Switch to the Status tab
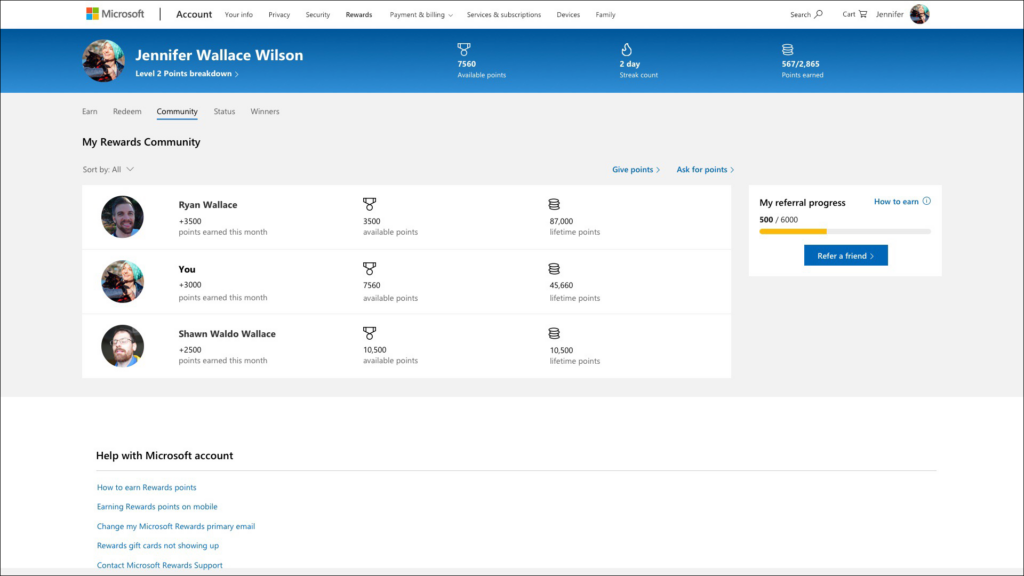This screenshot has width=1024, height=576. (x=224, y=112)
